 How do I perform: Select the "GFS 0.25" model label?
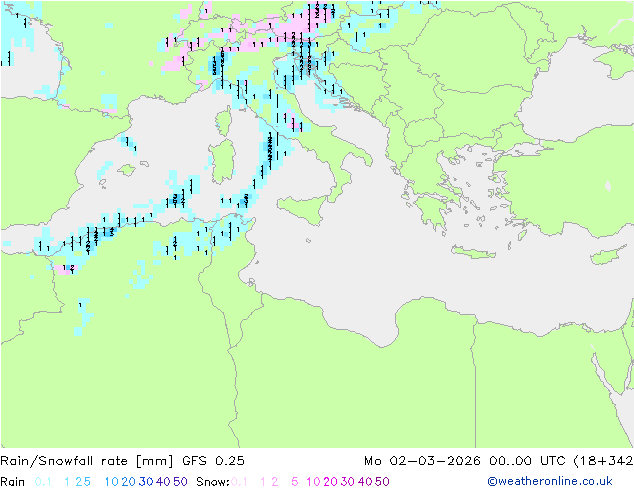point(213,461)
